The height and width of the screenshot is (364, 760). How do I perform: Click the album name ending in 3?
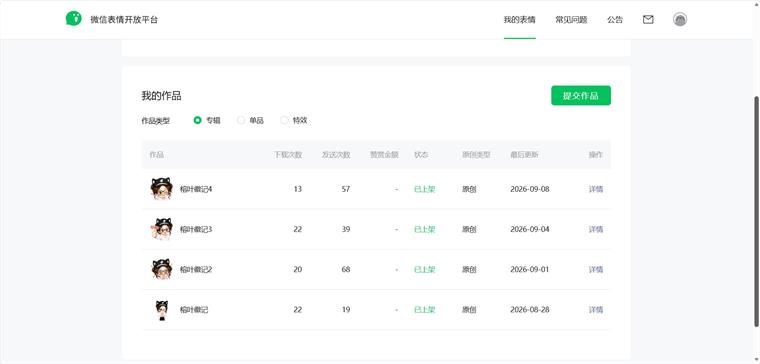click(196, 229)
